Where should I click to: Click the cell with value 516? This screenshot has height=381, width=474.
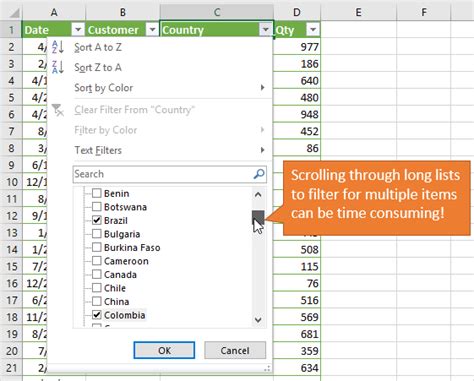(297, 300)
